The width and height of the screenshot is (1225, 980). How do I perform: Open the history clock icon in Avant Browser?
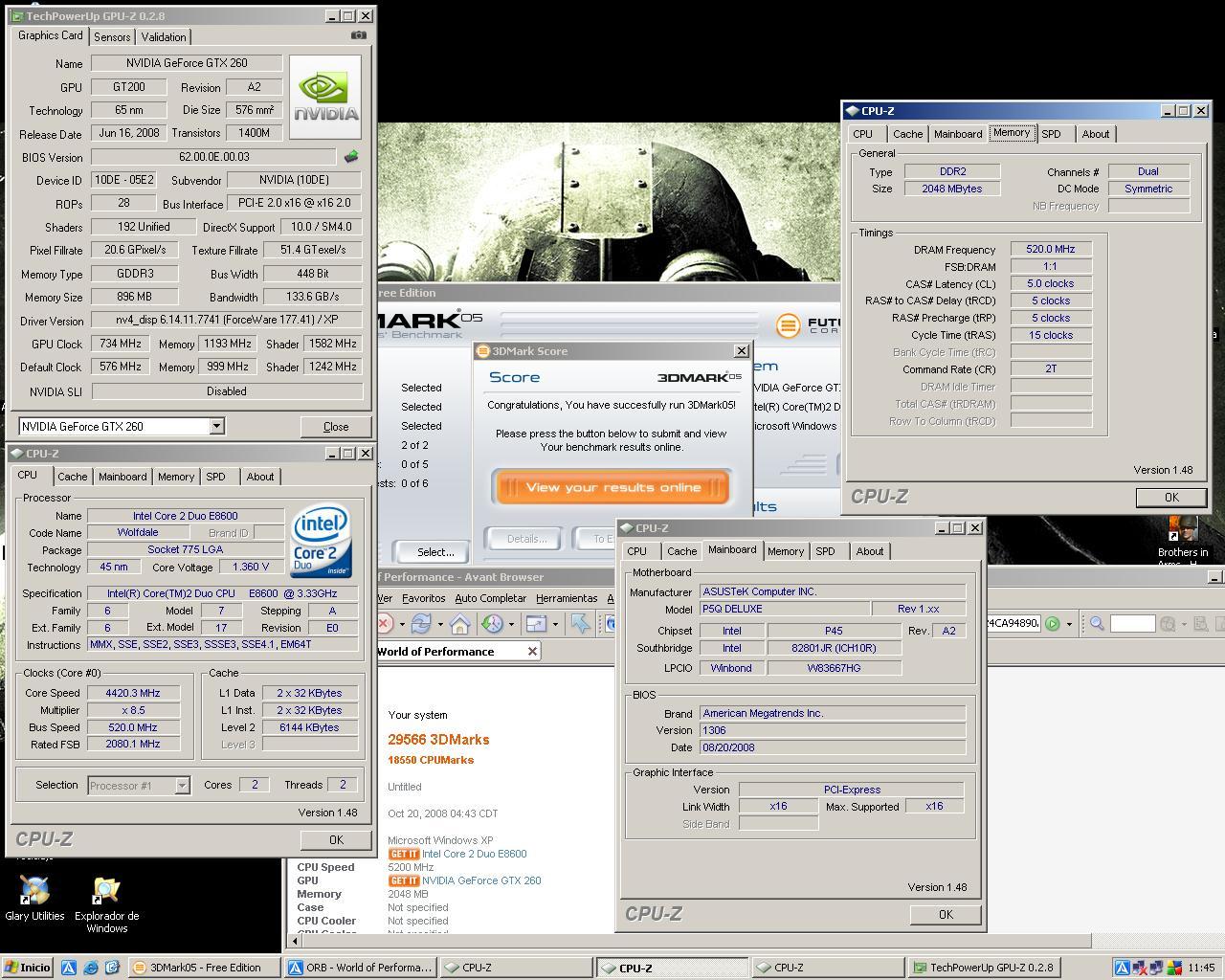492,624
